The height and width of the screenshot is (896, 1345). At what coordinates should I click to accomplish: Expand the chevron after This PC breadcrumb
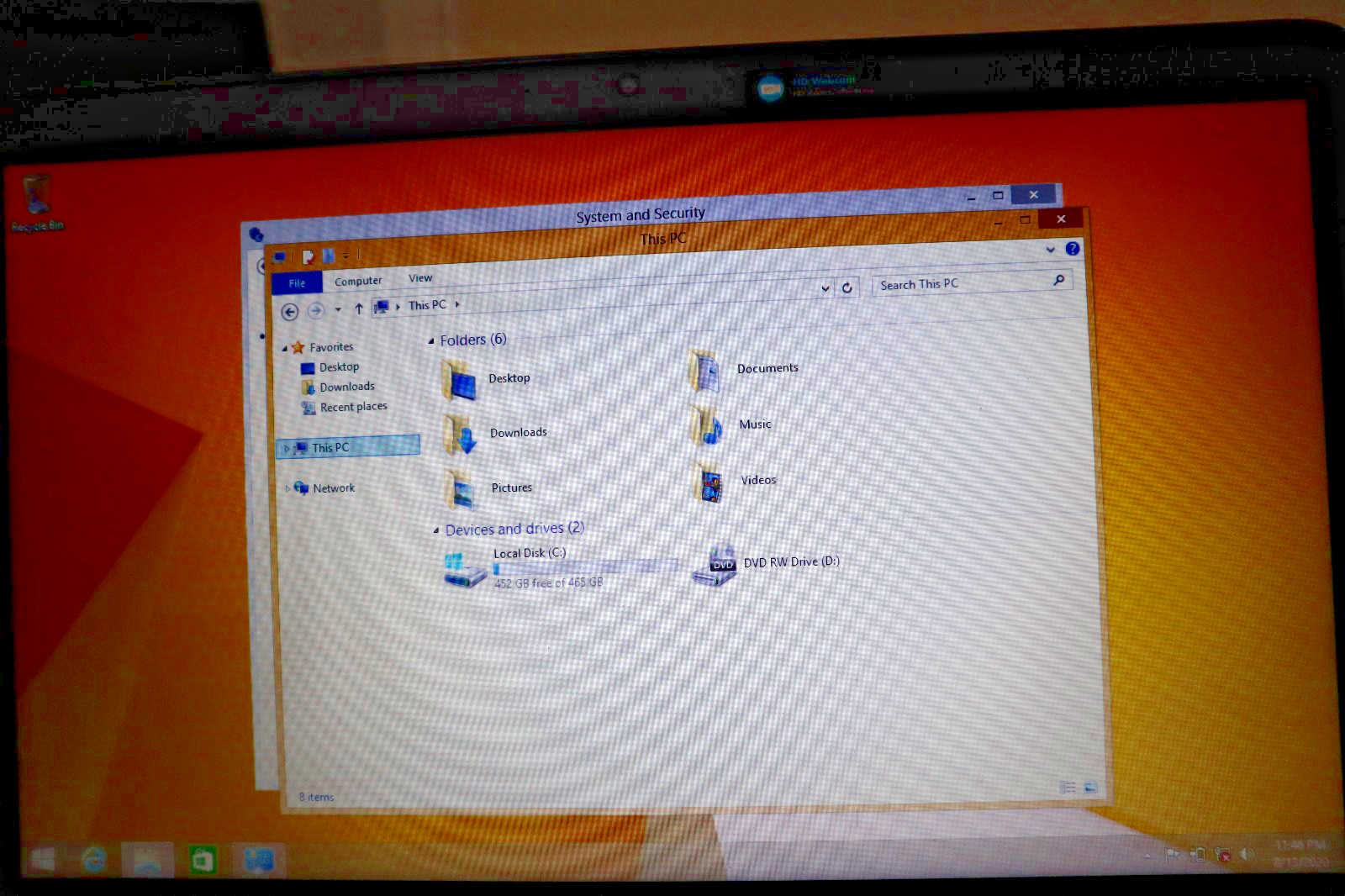457,304
